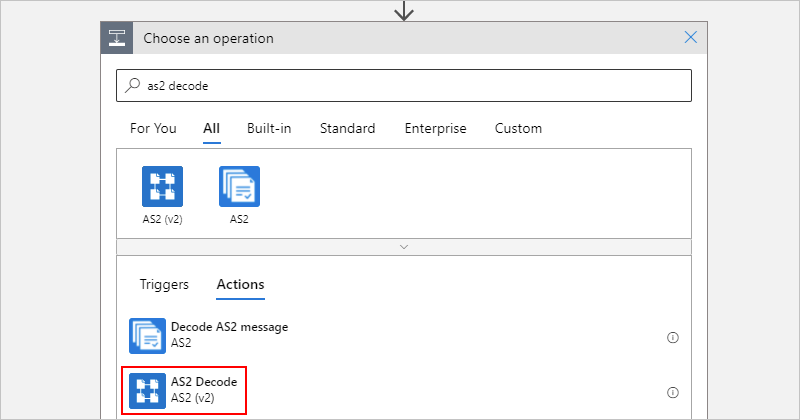
Task: Switch to the For You tab
Action: coord(153,128)
